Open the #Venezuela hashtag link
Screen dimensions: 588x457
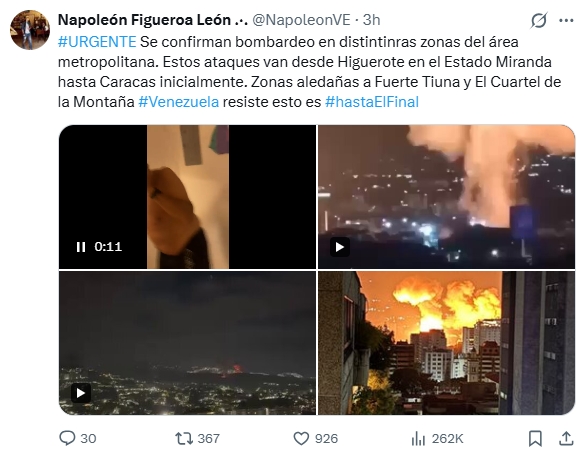(x=178, y=102)
